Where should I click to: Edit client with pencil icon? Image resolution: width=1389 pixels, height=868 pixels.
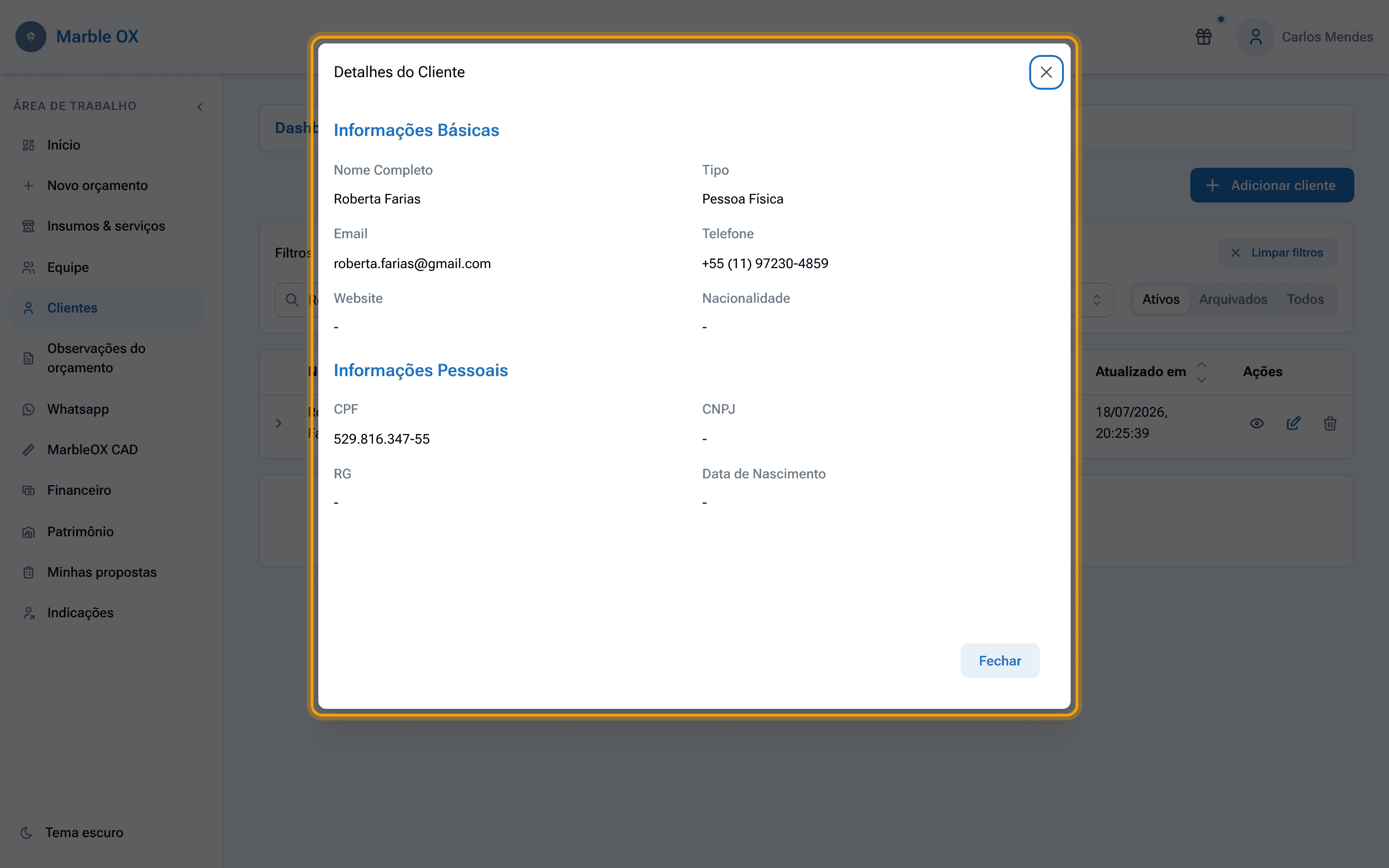tap(1293, 424)
